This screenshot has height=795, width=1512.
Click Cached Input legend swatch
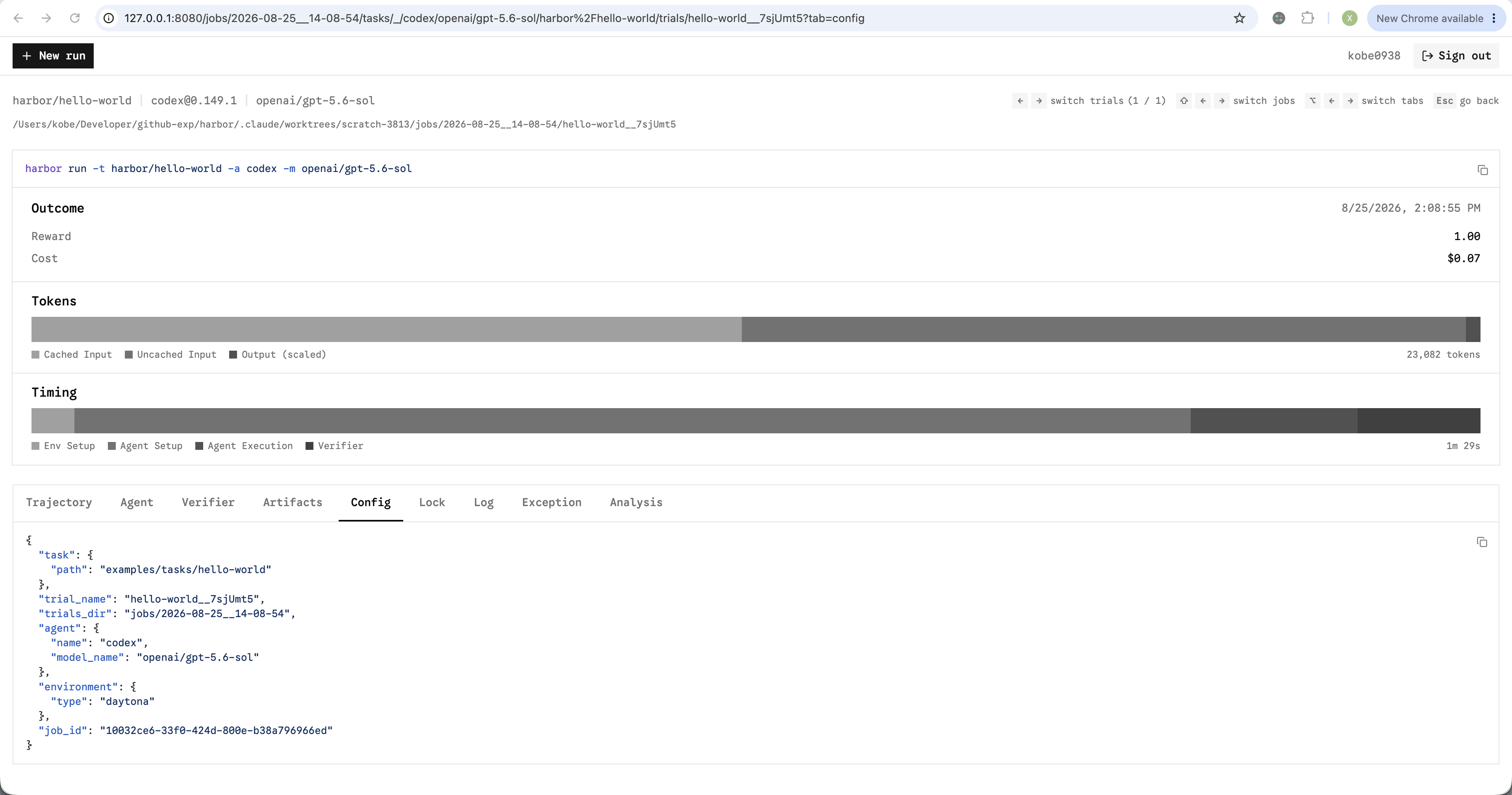coord(35,355)
